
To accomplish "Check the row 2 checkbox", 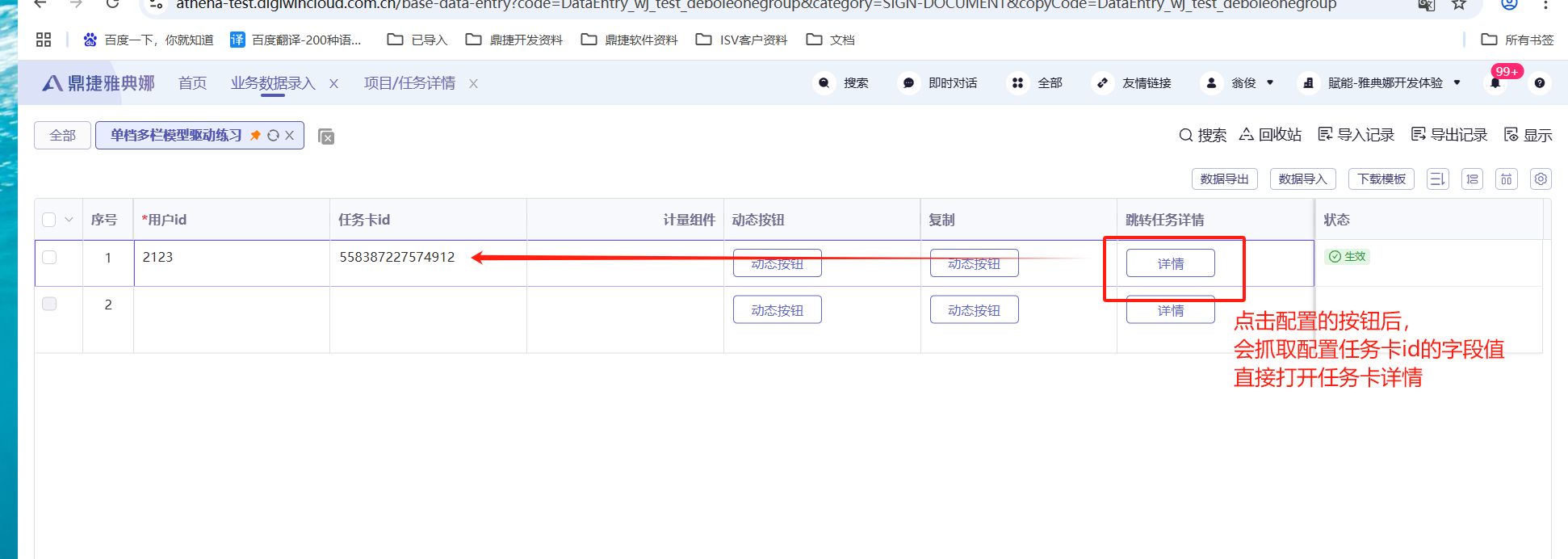I will [49, 304].
